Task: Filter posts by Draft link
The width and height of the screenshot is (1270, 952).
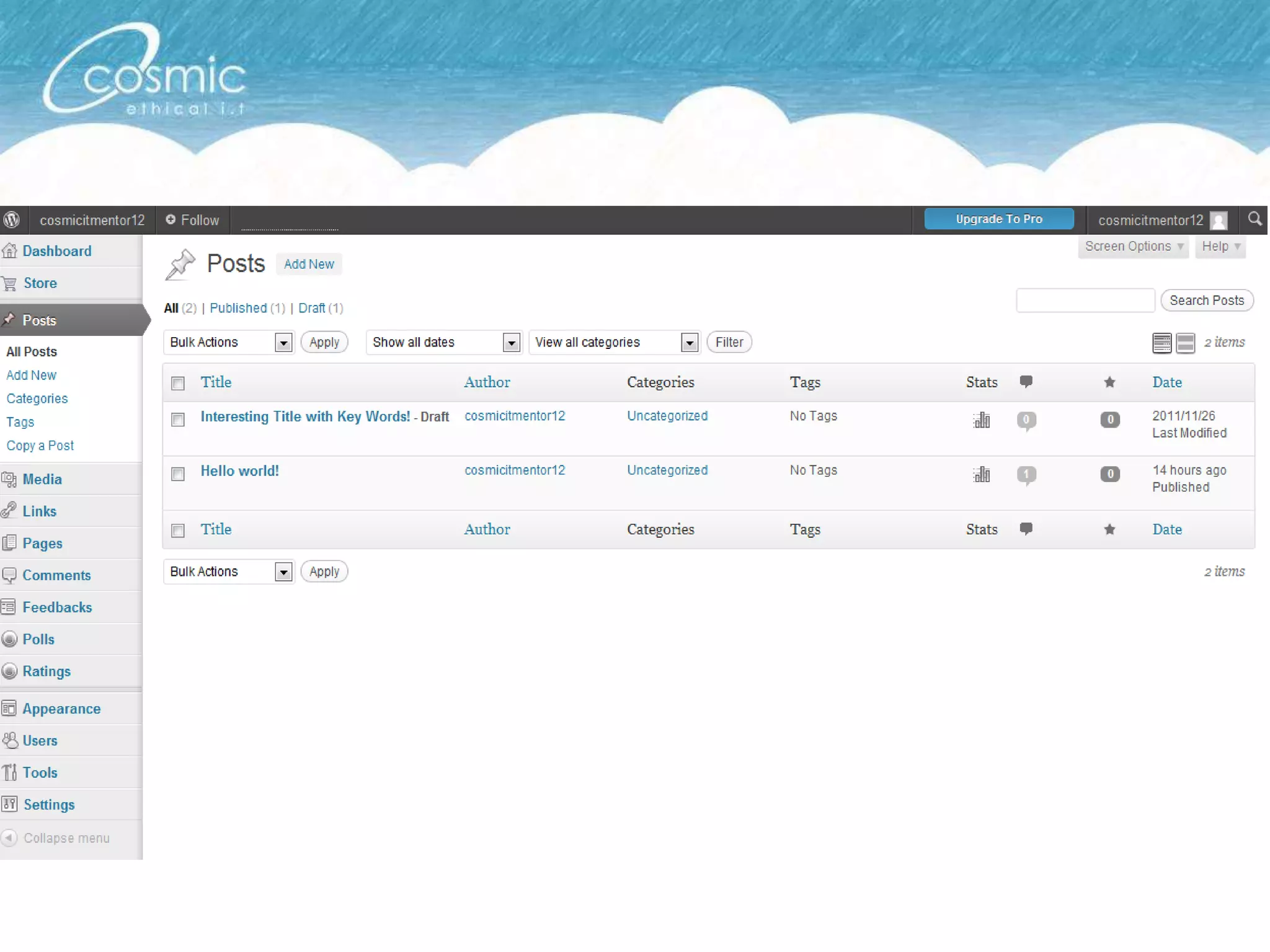Action: click(311, 308)
